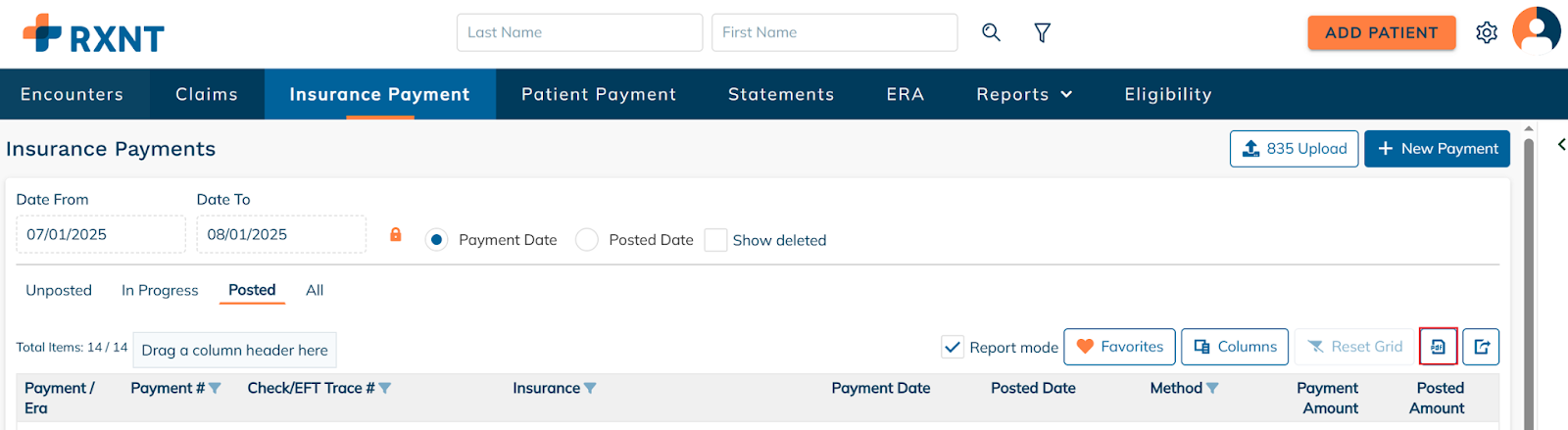Expand the Reports dropdown menu
The width and height of the screenshot is (1568, 430).
point(1024,94)
